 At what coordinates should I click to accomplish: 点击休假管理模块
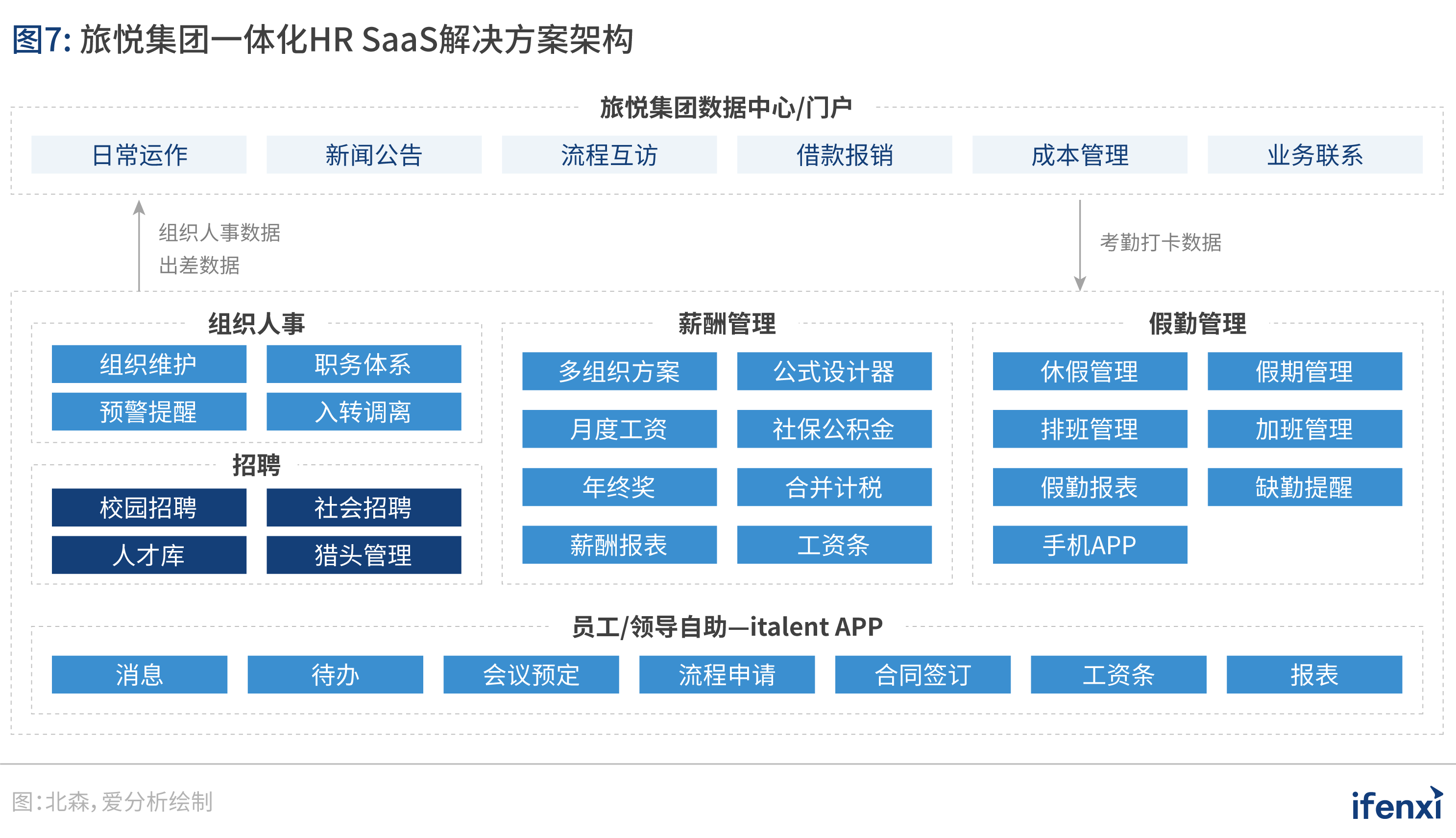[x=1090, y=371]
